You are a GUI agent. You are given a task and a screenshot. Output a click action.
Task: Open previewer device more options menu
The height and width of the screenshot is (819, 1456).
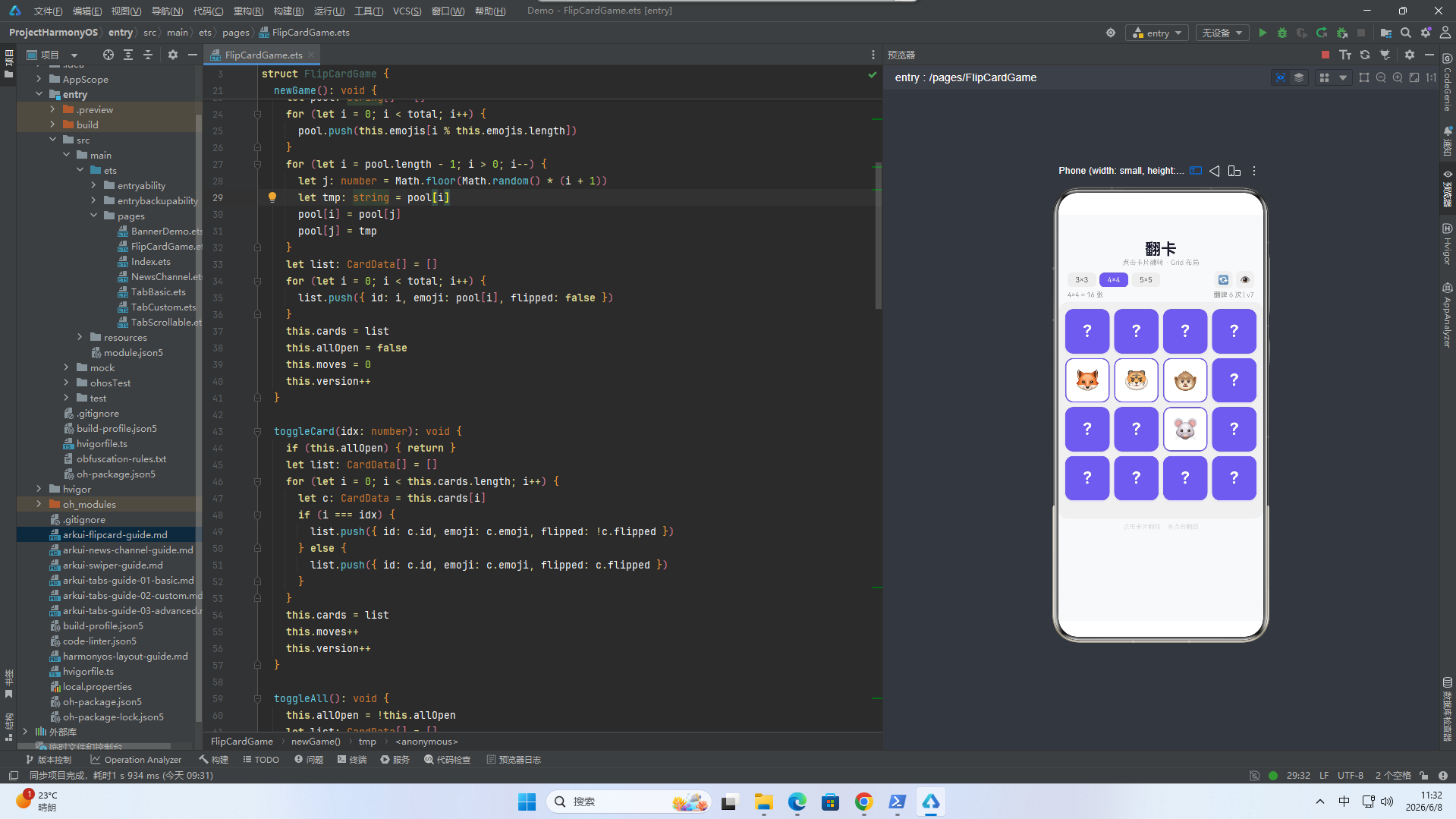click(x=1254, y=171)
